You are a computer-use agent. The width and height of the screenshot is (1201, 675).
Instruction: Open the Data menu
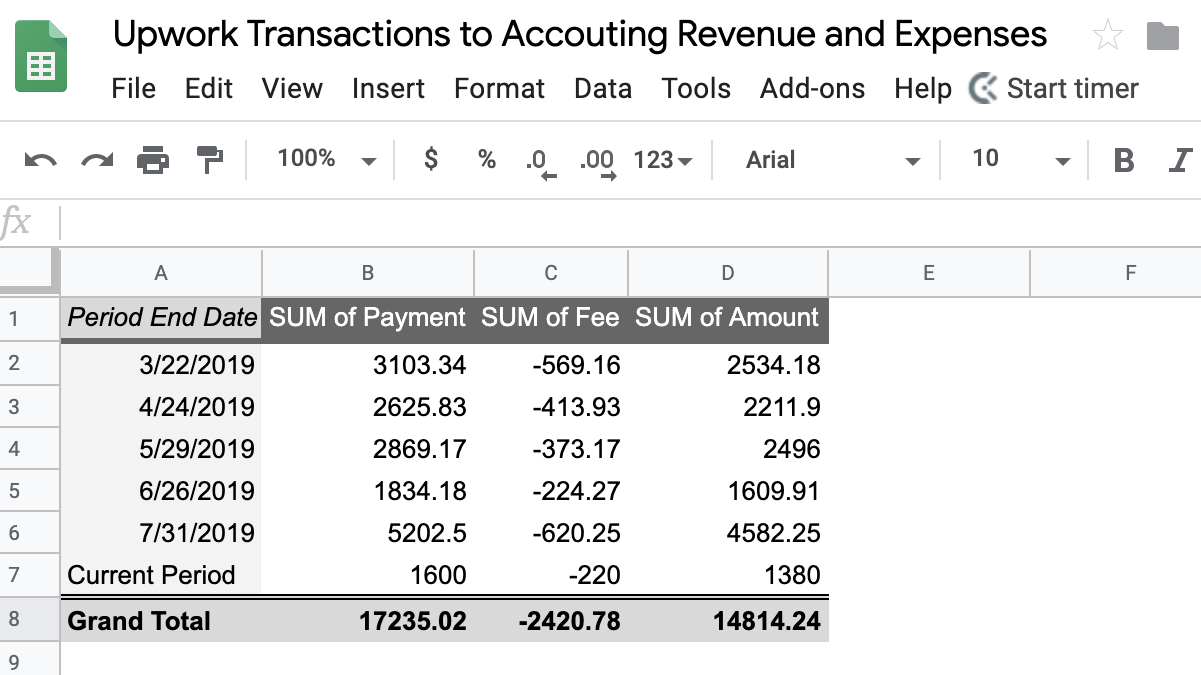[603, 88]
